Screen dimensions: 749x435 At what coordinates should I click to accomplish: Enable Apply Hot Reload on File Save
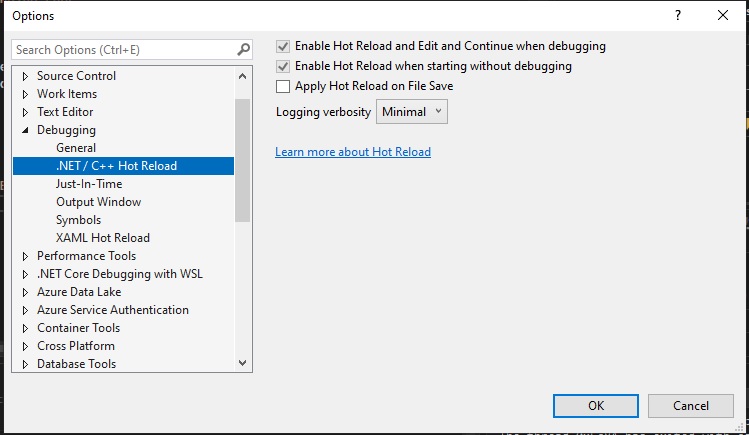283,86
